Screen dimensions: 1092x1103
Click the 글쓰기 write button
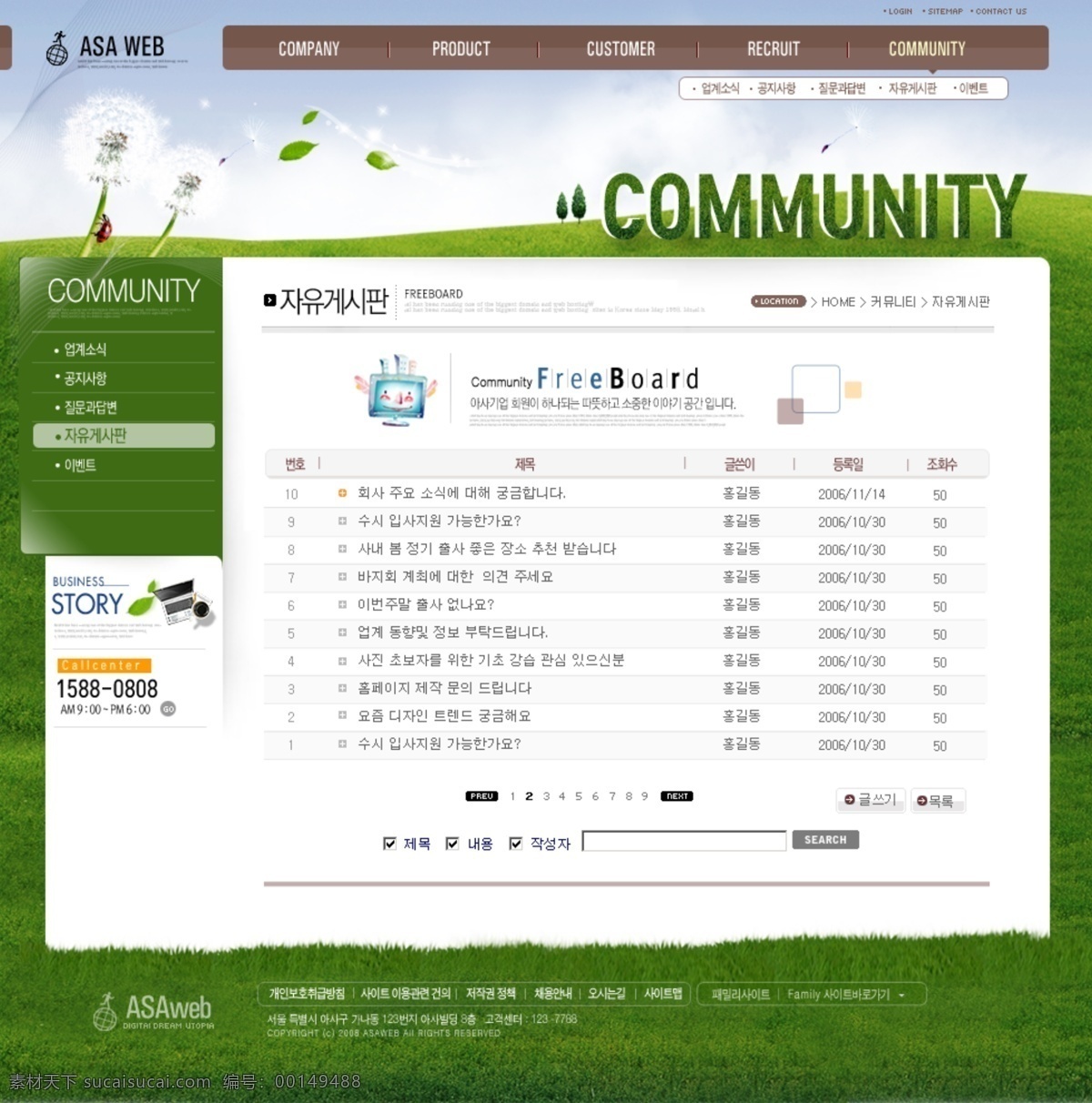tap(870, 800)
